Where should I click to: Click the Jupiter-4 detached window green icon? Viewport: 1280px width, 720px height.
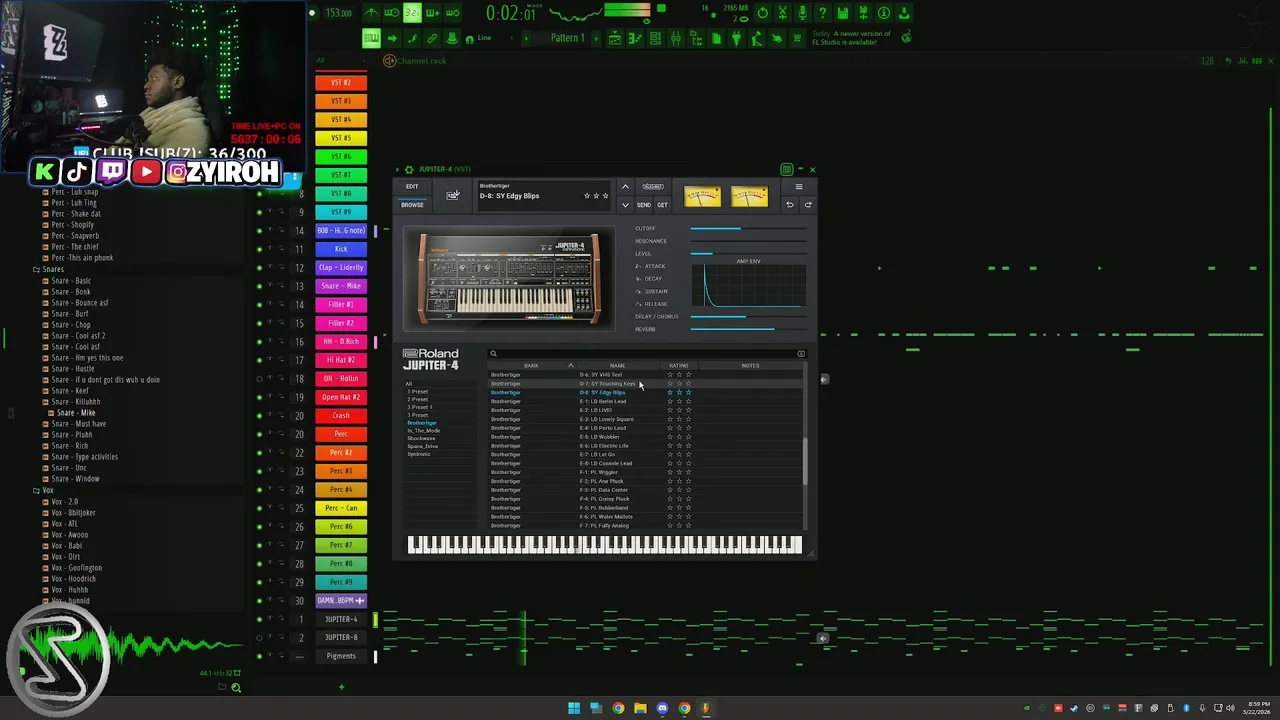click(x=787, y=169)
